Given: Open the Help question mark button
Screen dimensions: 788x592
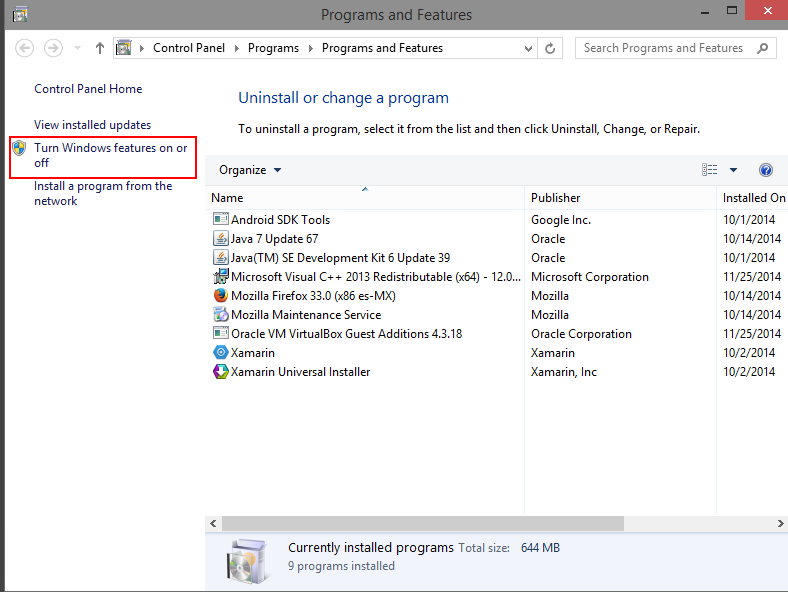Looking at the screenshot, I should pos(766,170).
